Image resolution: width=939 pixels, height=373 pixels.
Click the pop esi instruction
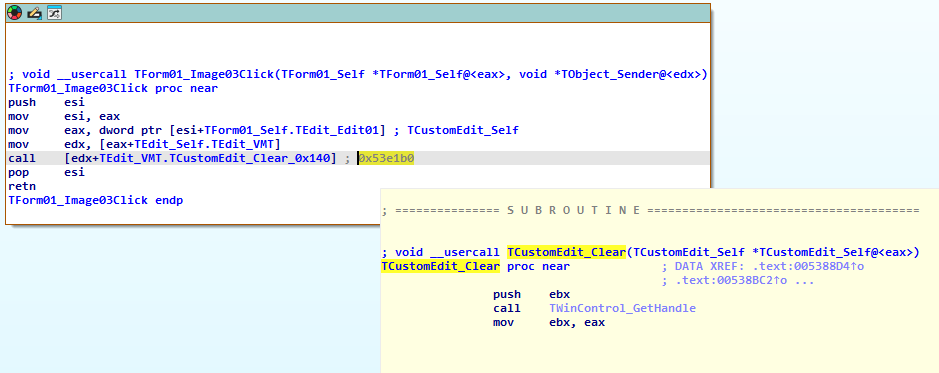pos(47,172)
